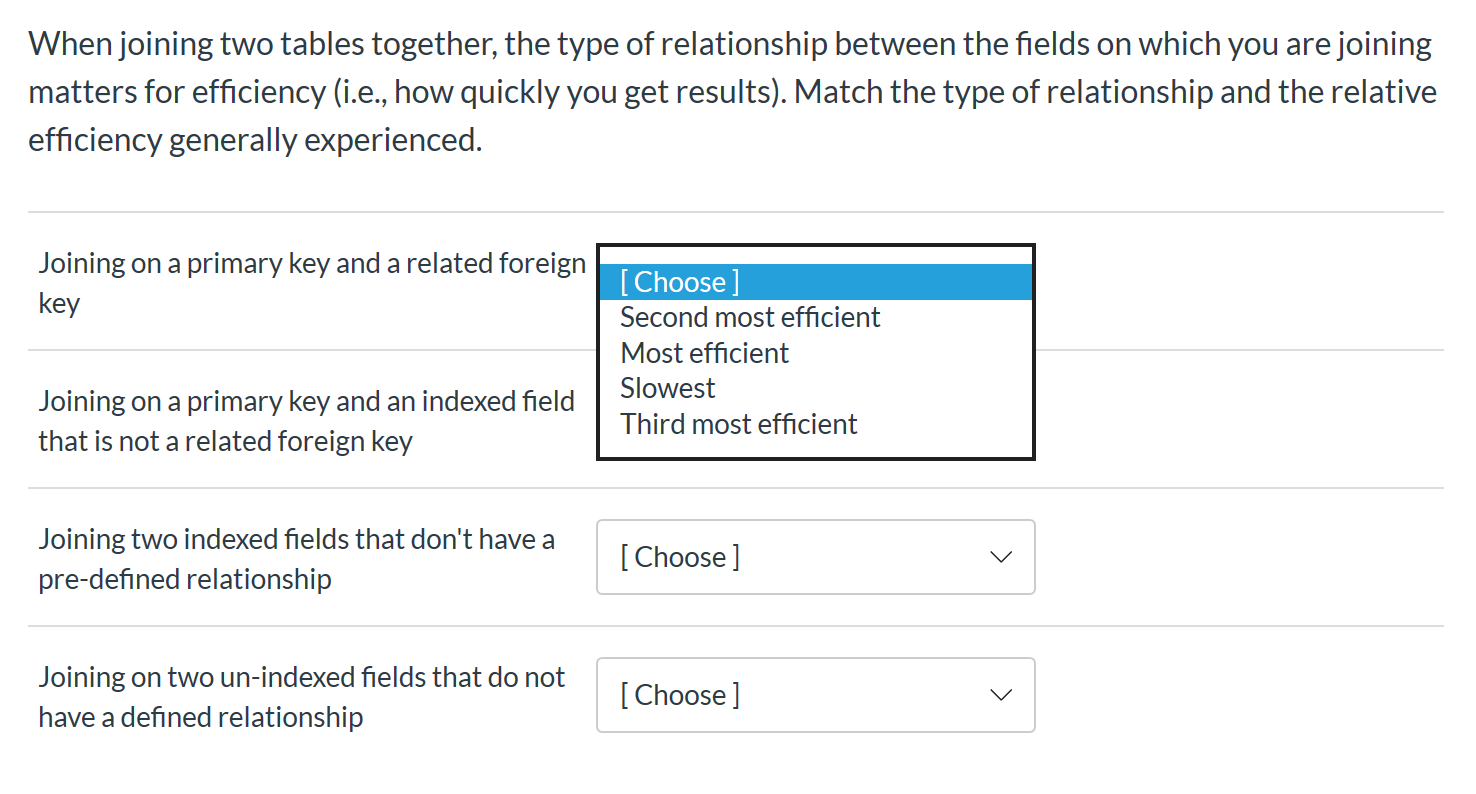Click the un-indexed fields prompt text
This screenshot has width=1476, height=794.
[x=301, y=696]
